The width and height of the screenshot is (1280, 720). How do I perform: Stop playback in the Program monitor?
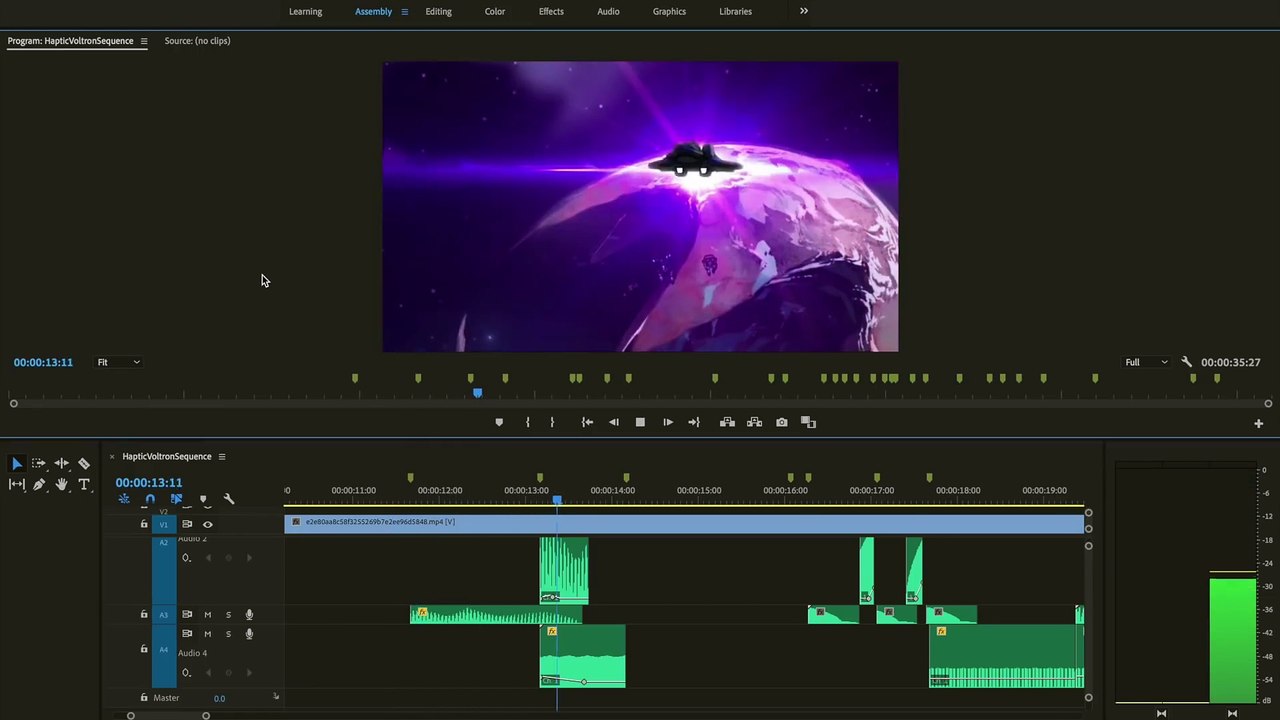640,422
